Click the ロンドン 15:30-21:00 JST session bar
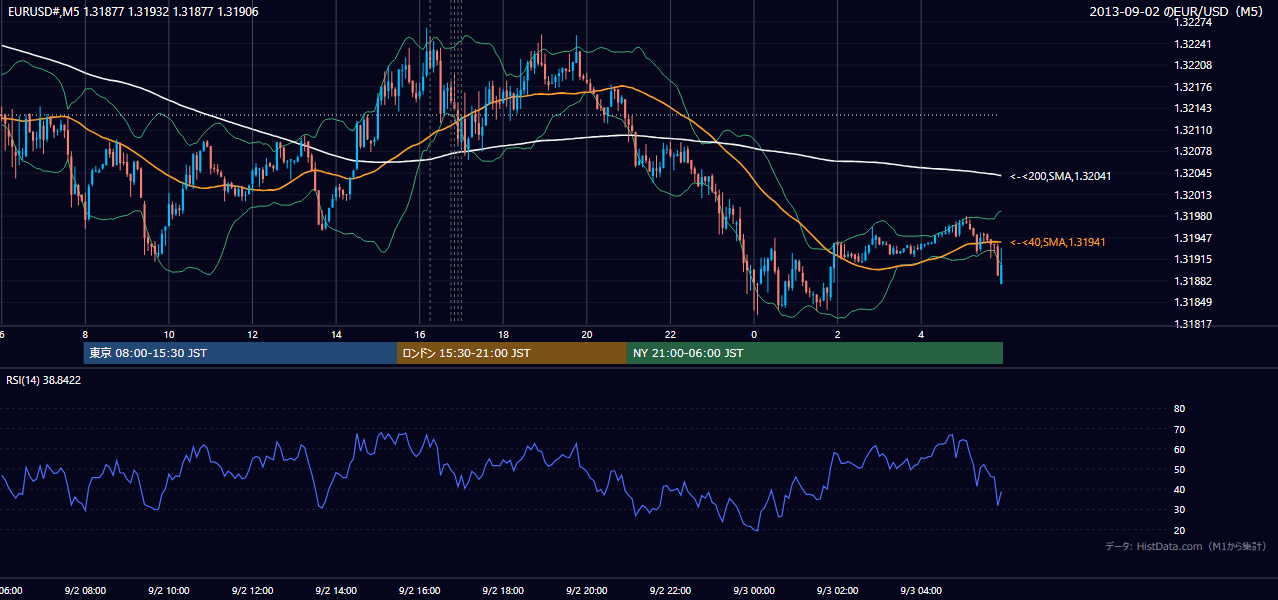 [x=512, y=353]
